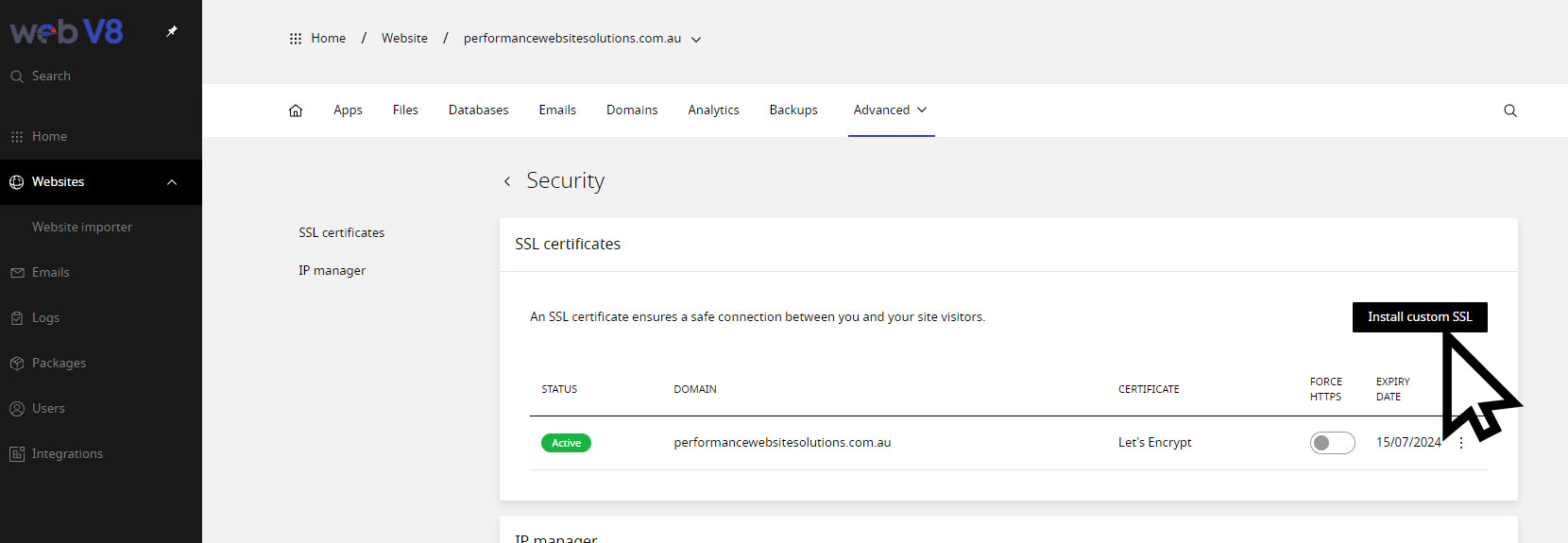Click the Logs clipboard icon
Image resolution: width=1568 pixels, height=543 pixels.
(x=17, y=318)
